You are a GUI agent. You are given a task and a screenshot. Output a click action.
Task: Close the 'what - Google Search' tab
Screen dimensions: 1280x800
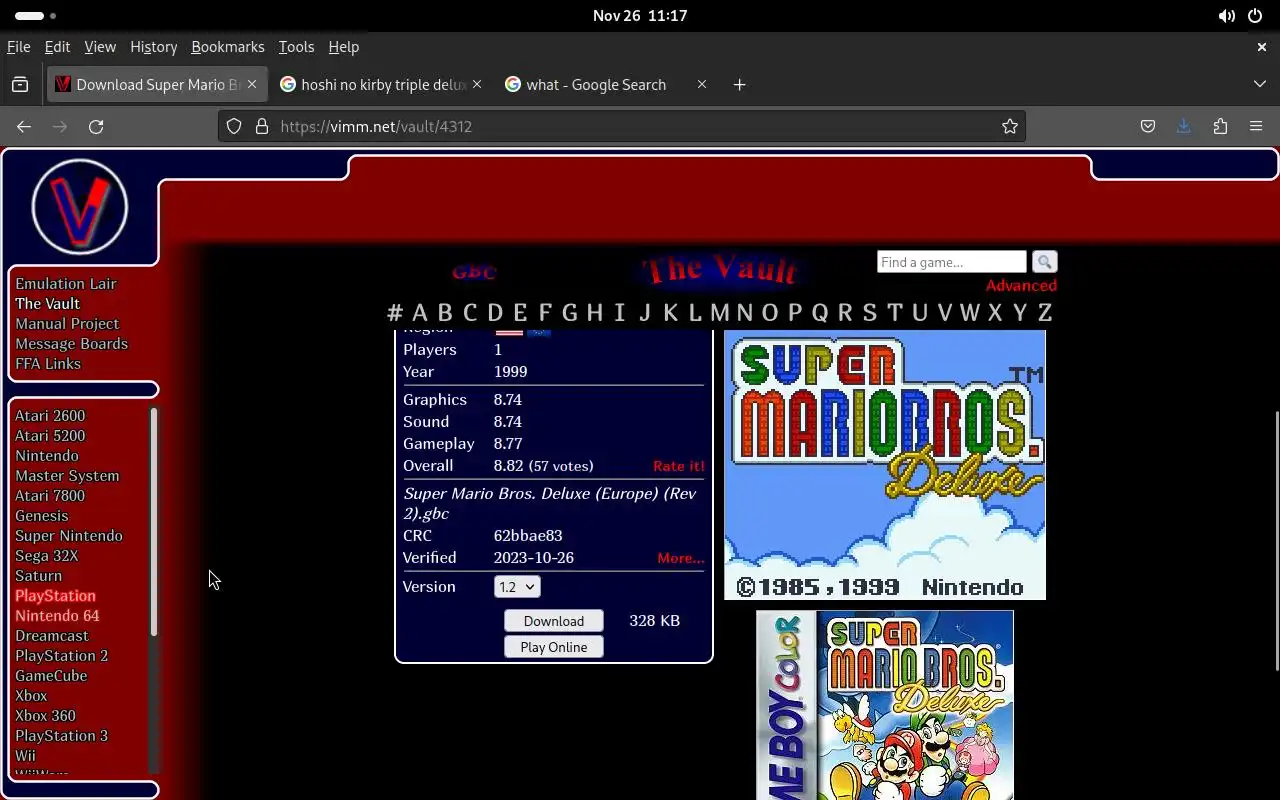pos(702,85)
